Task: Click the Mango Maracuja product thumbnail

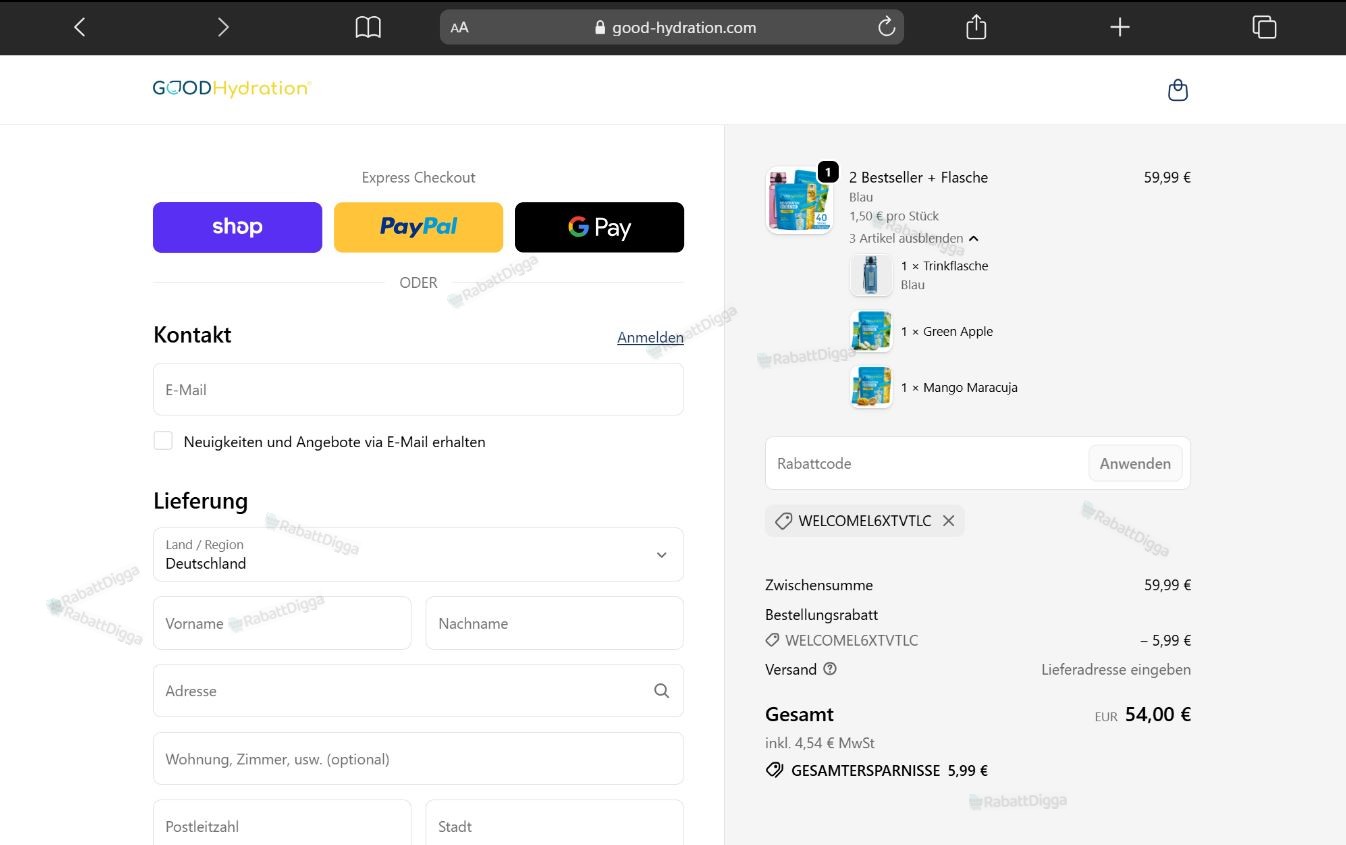Action: 871,387
